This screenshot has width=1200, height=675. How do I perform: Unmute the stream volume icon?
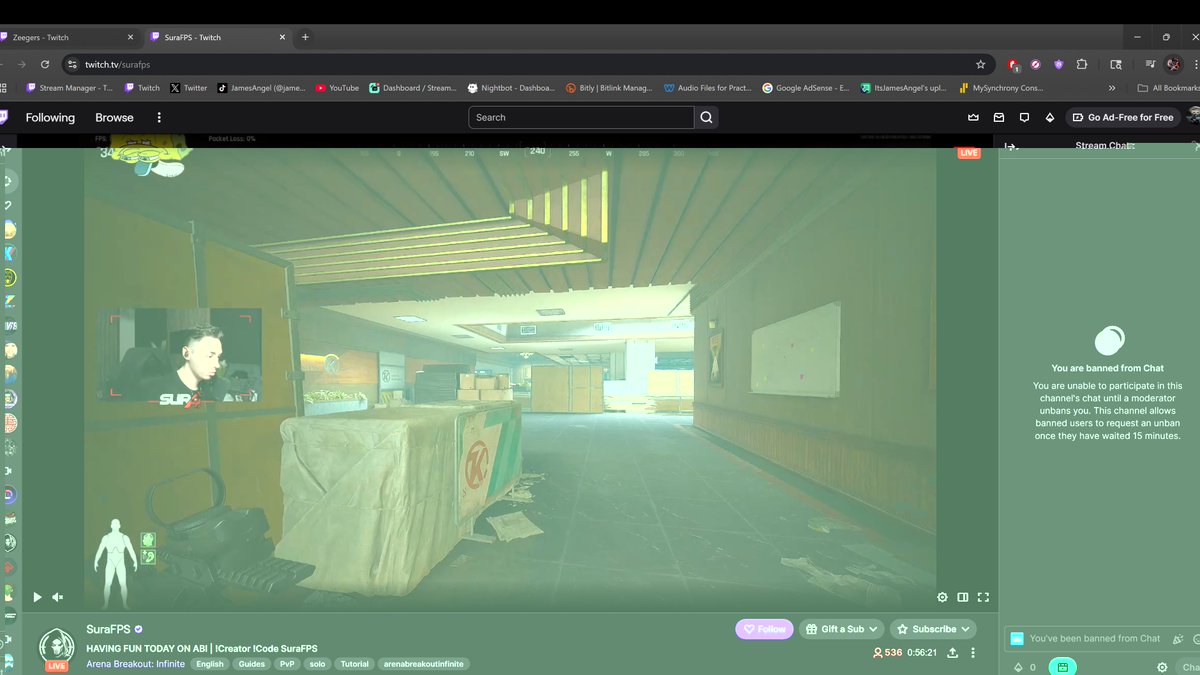(x=58, y=597)
